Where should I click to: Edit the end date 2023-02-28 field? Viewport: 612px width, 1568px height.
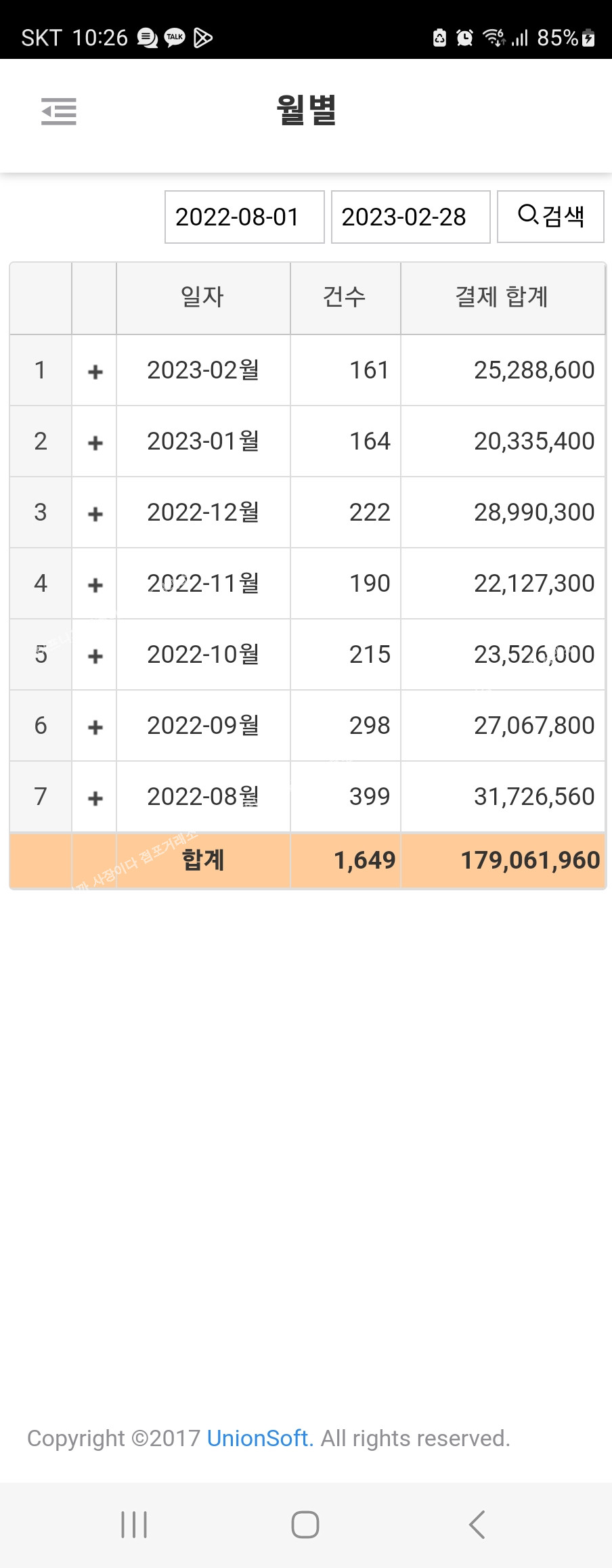click(x=410, y=217)
